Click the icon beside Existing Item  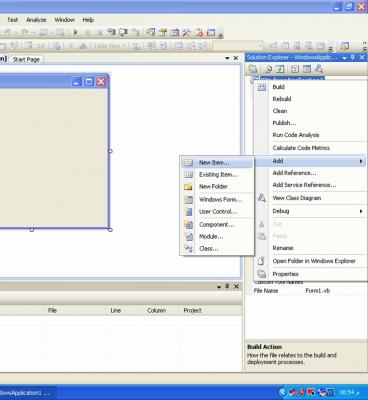tap(188, 174)
